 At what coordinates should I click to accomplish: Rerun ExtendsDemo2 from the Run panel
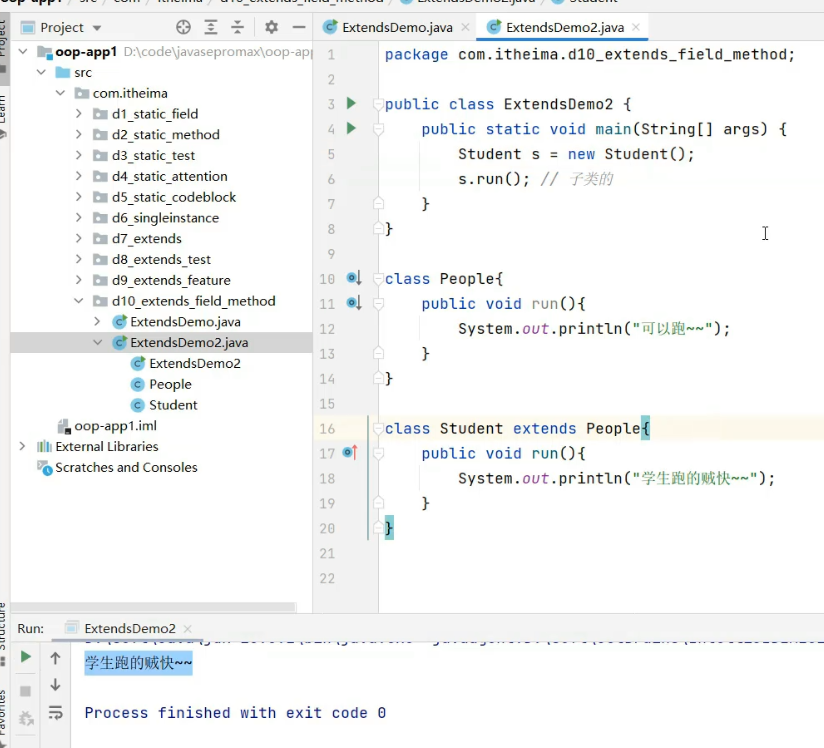[26, 657]
